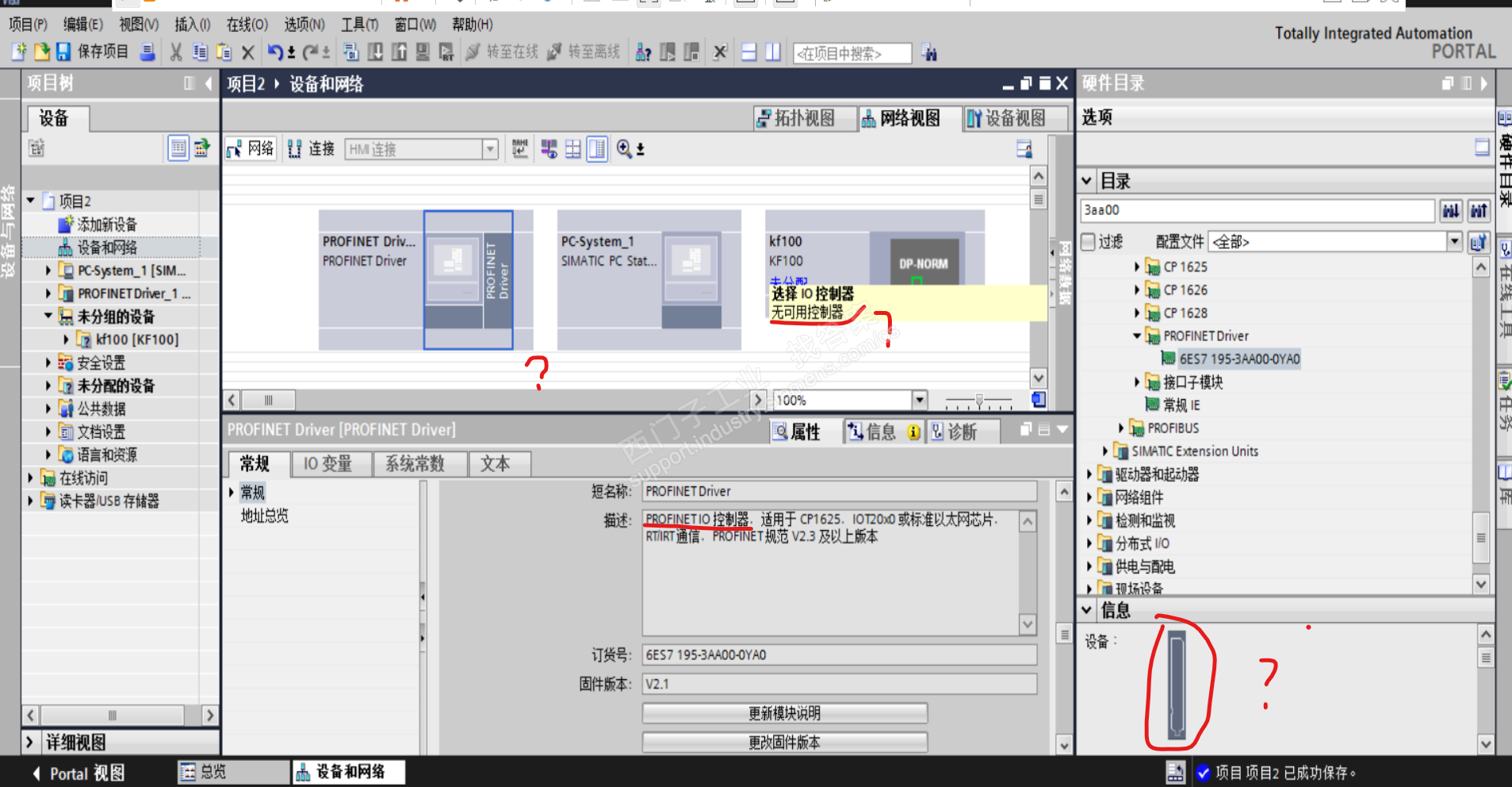Expand the CP 1625 catalog folder
The height and width of the screenshot is (787, 1512).
coord(1136,267)
